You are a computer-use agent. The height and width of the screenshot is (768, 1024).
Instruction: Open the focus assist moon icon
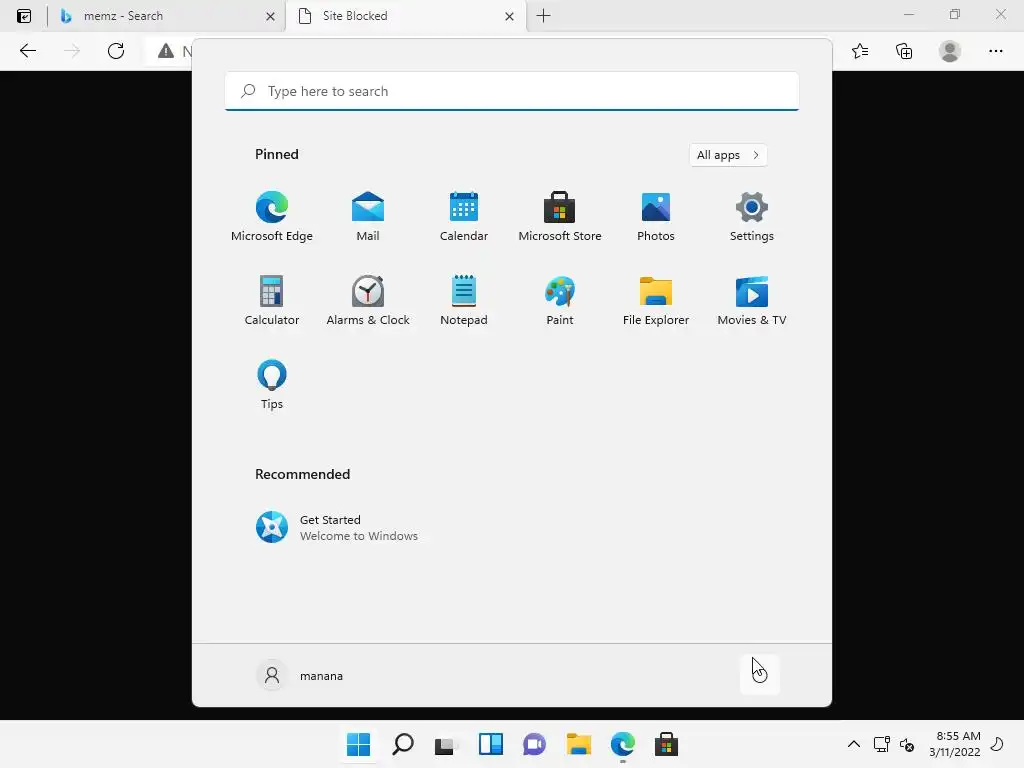(x=998, y=744)
